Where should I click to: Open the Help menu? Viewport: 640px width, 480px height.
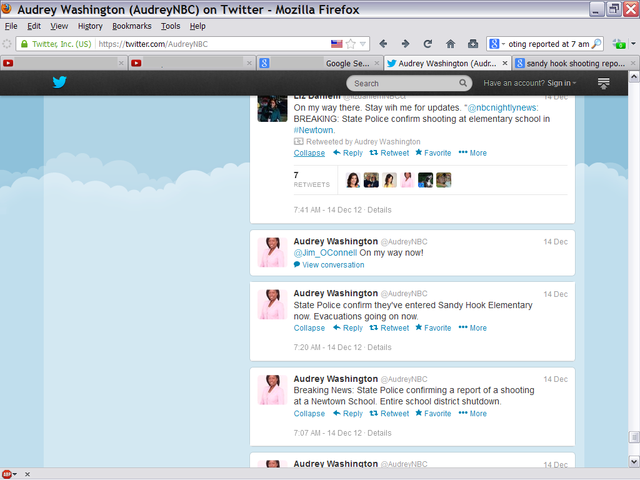tap(198, 26)
